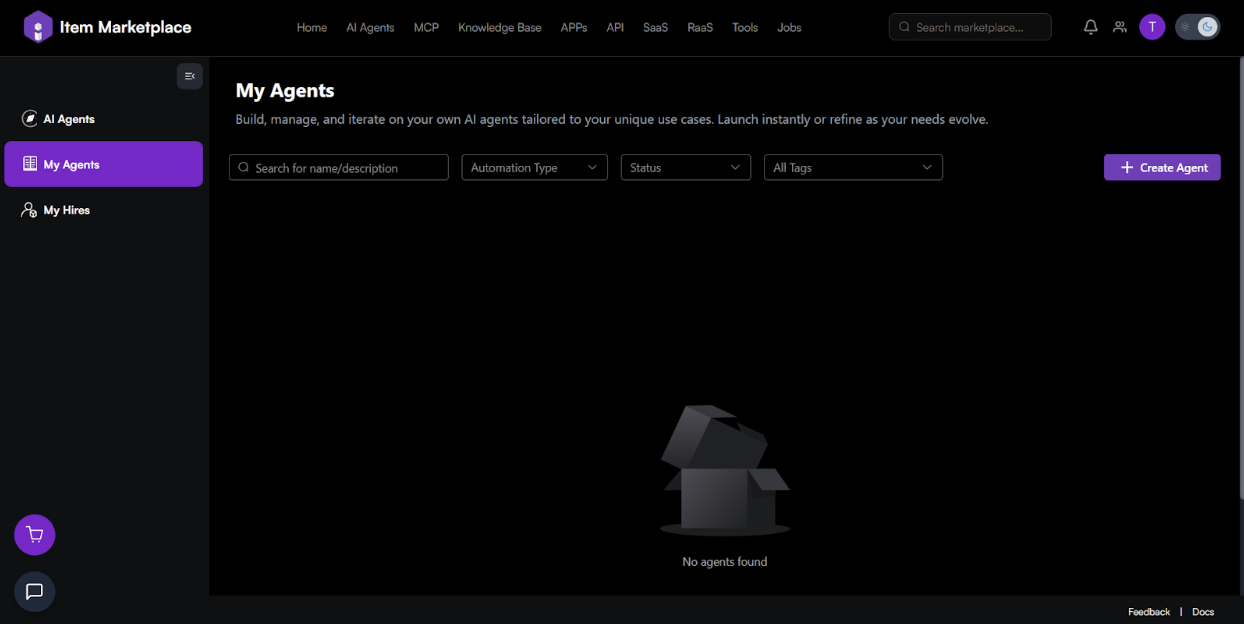This screenshot has width=1244, height=624.
Task: Open the Docs footer link
Action: click(x=1203, y=612)
